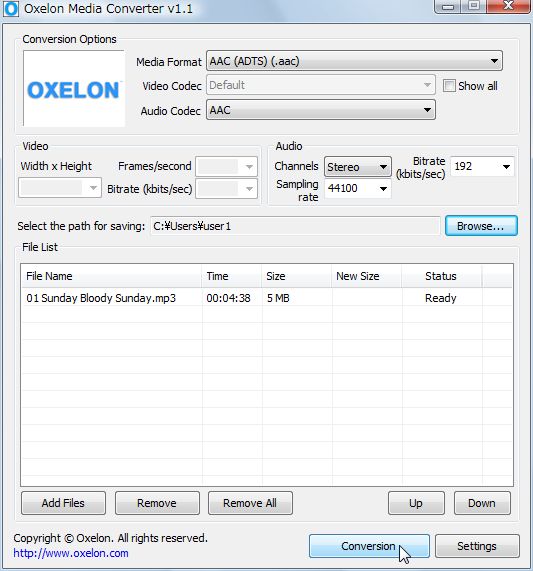Expand the audio Bitrate 192 dropdown
Screen dimensions: 533x571
[x=482, y=166]
